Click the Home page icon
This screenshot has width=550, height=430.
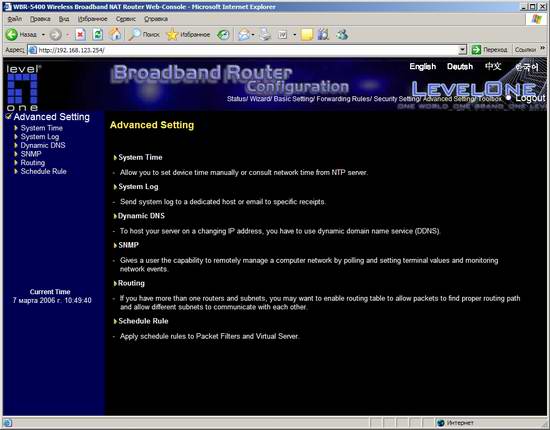pos(115,34)
